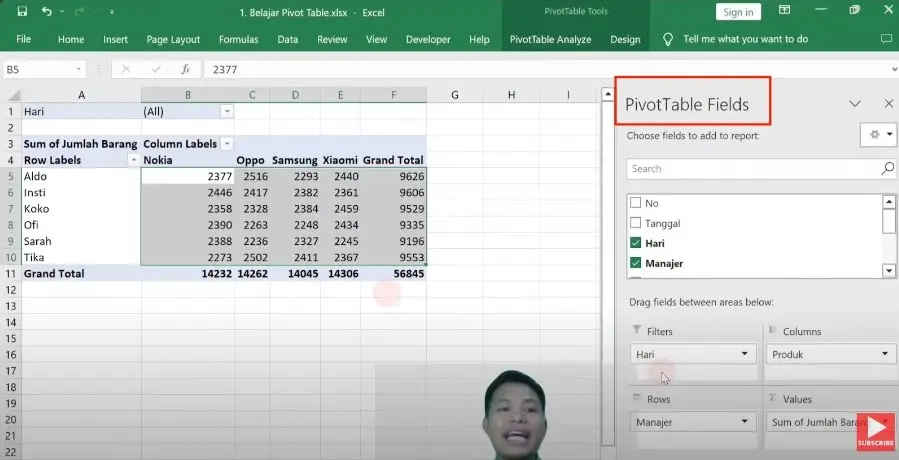Screen dimensions: 899x460
Task: Select grand total value 56845
Action: [x=393, y=274]
